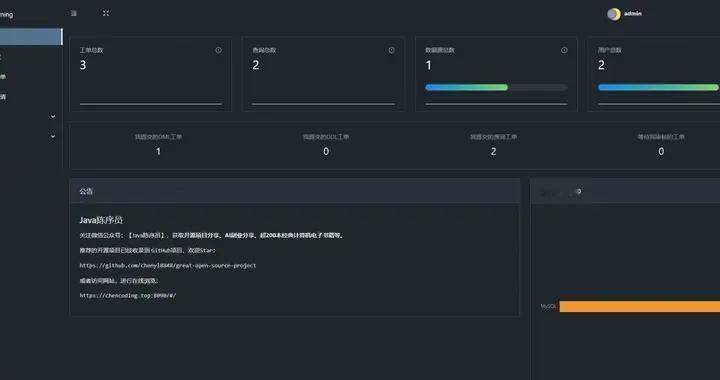
Task: Click the 等待我审核的工单 count of 0
Action: pos(661,151)
